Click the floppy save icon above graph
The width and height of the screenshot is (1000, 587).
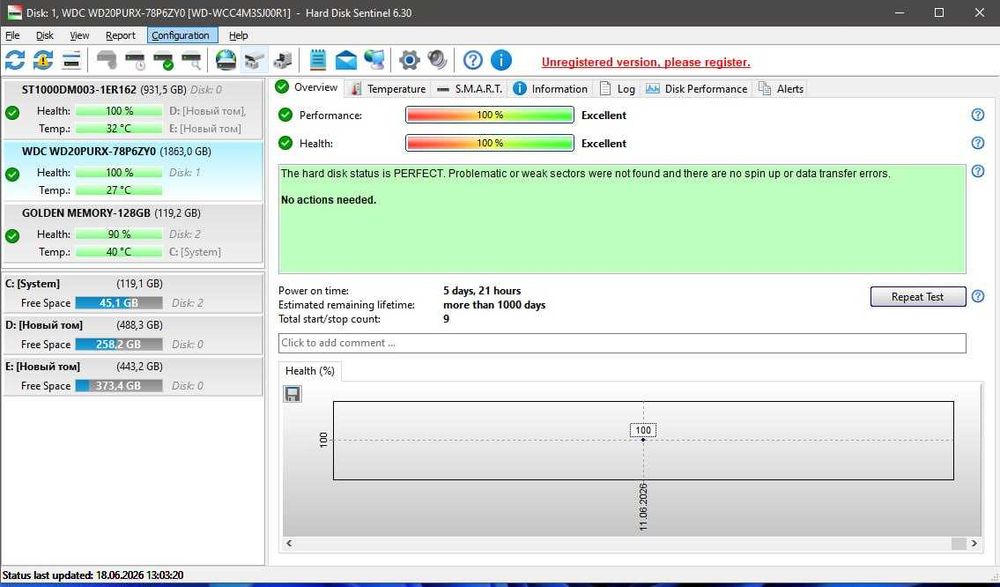coord(292,394)
